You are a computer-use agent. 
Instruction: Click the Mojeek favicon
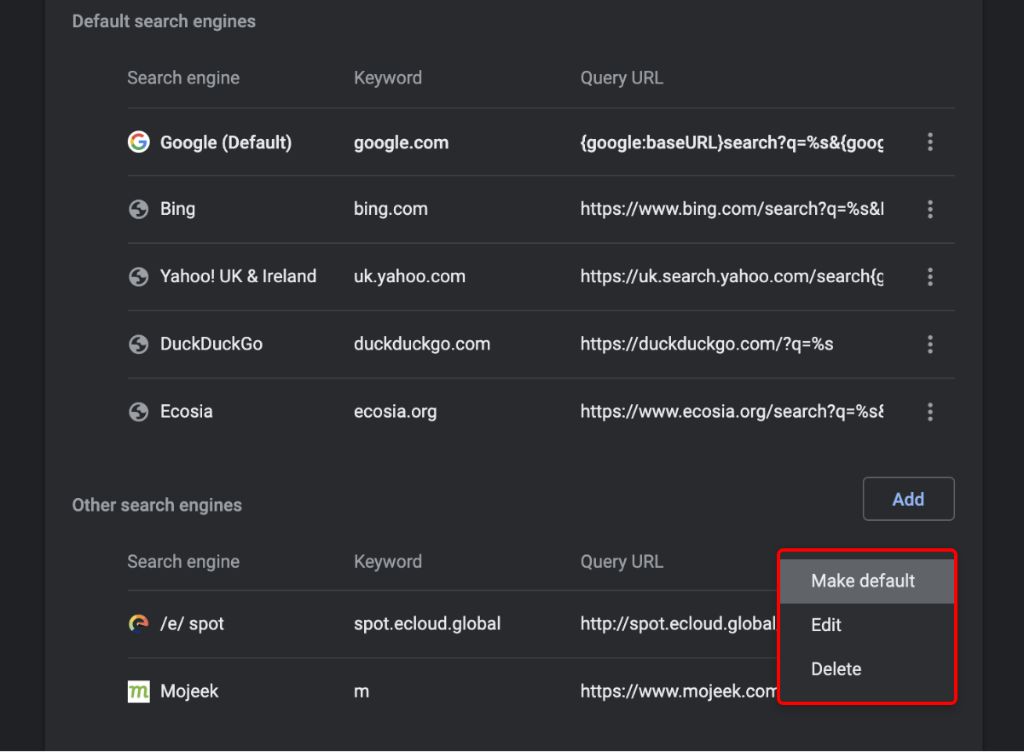point(138,691)
